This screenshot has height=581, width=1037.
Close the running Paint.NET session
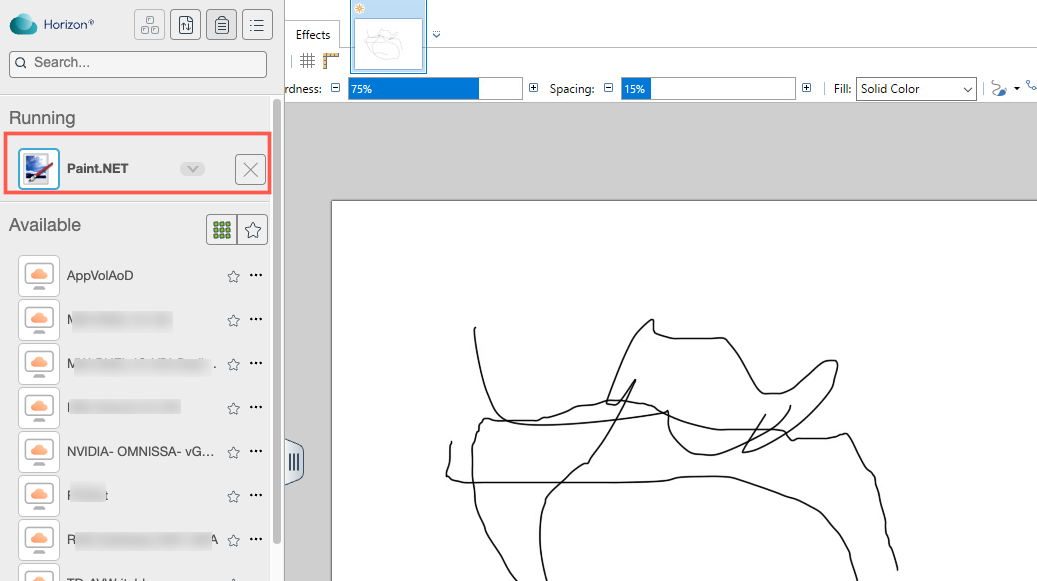250,170
